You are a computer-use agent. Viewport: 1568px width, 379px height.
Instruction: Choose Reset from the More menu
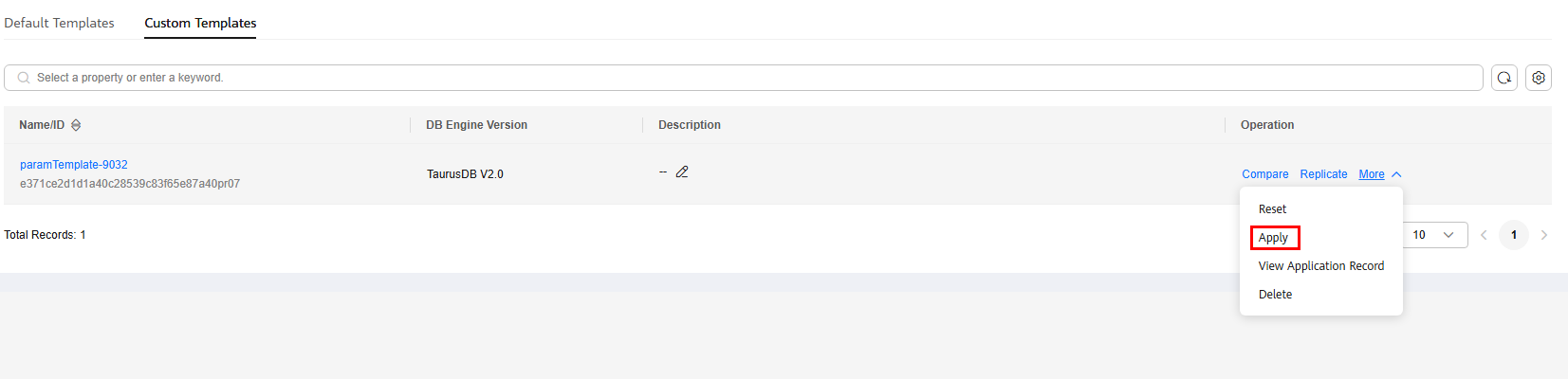1272,209
